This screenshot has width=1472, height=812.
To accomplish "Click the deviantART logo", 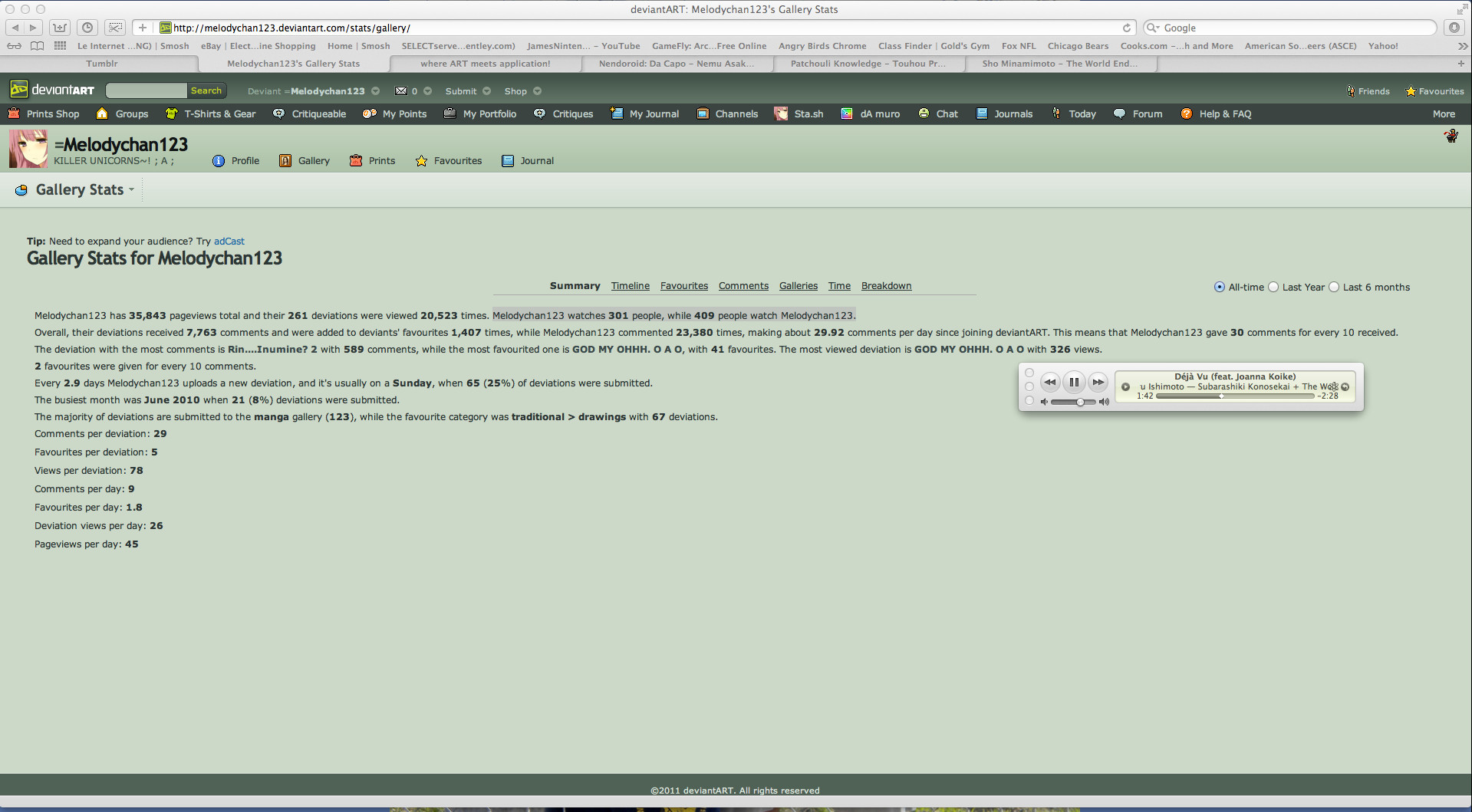I will click(52, 90).
